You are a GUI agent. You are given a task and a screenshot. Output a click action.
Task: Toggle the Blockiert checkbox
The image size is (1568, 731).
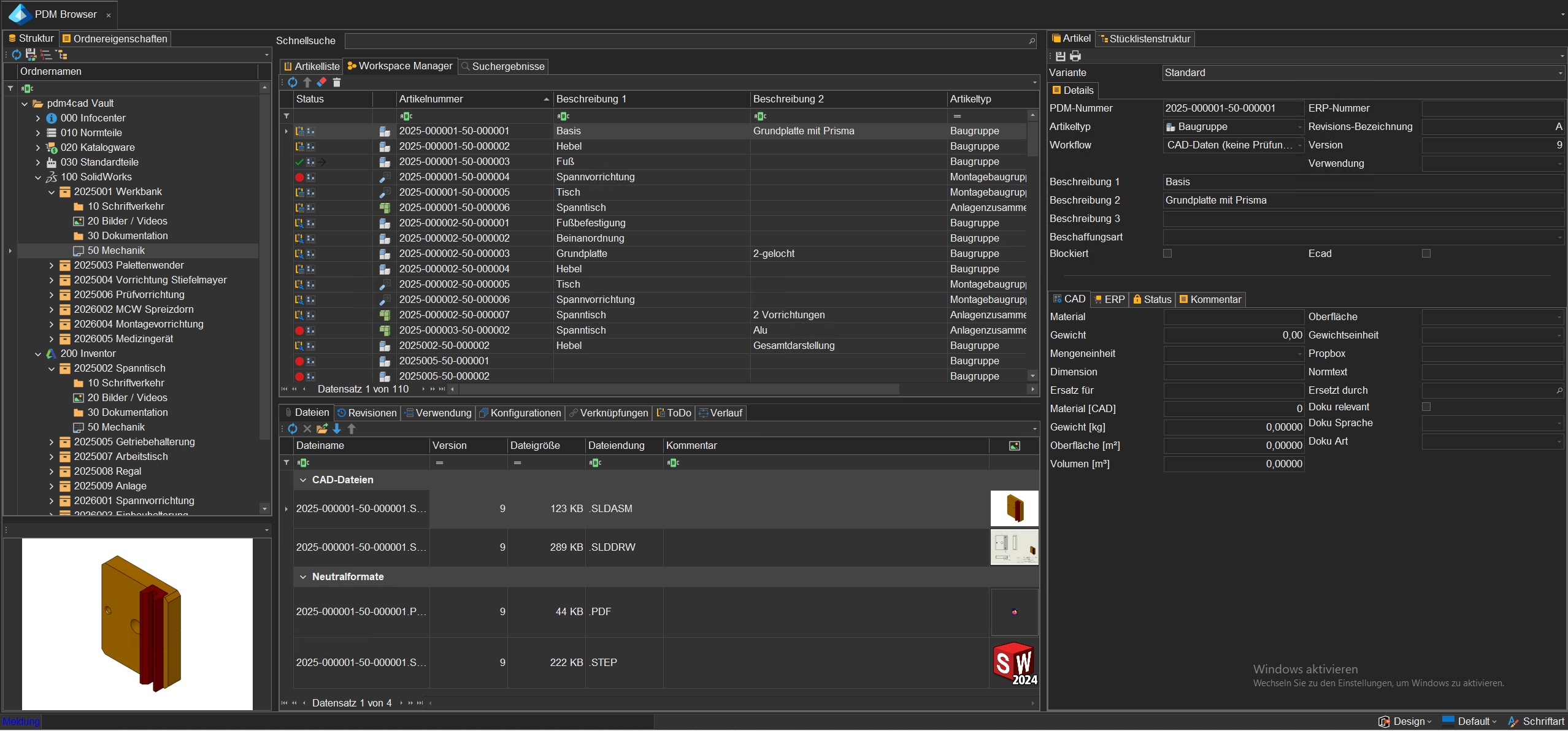point(1167,253)
